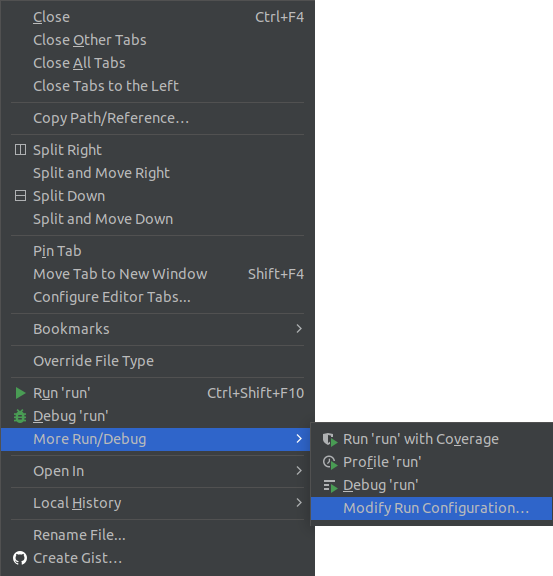Click the Profile 'run' clock icon
Image resolution: width=553 pixels, height=576 pixels.
click(330, 462)
